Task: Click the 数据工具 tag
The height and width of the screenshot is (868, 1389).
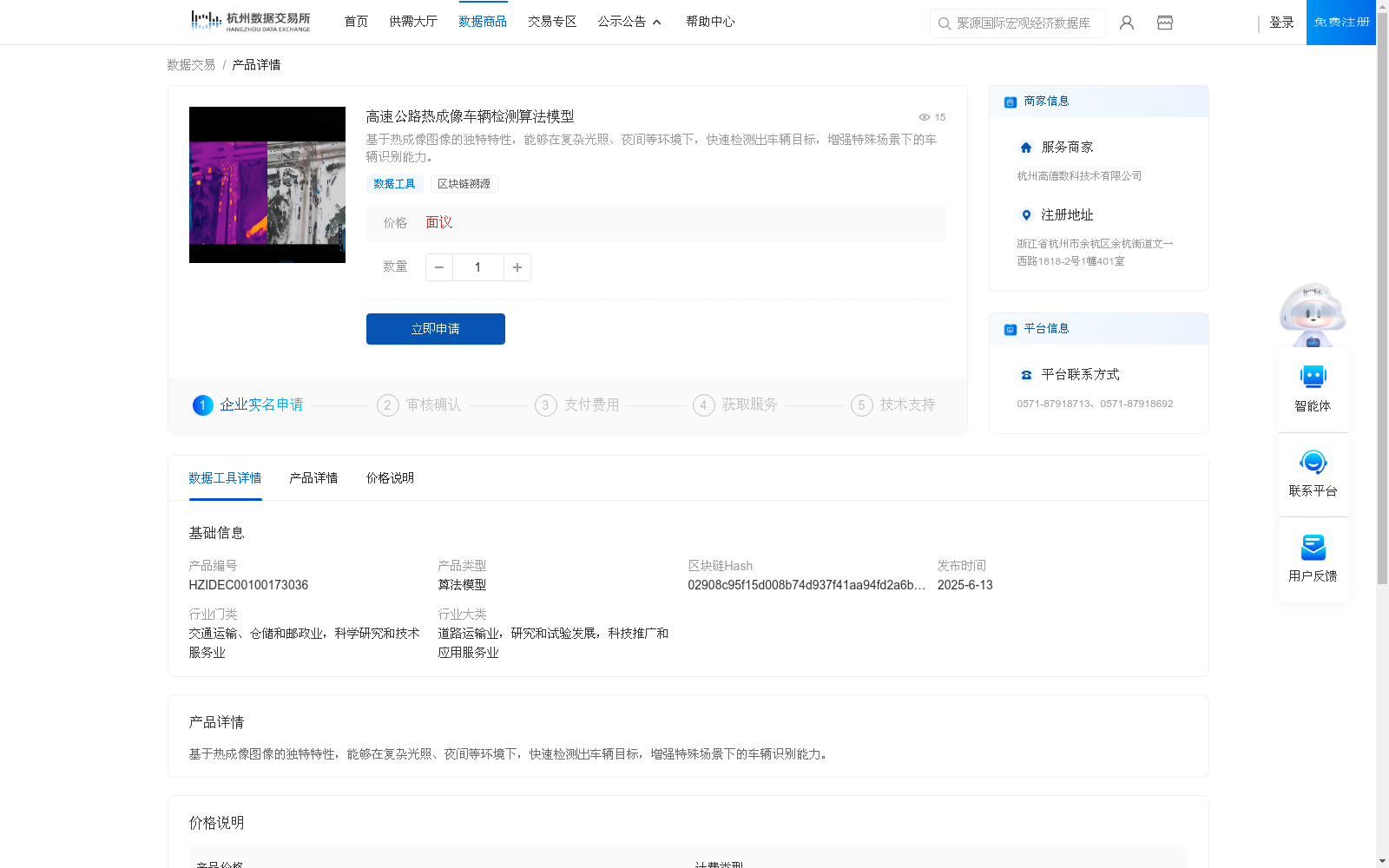Action: point(395,184)
